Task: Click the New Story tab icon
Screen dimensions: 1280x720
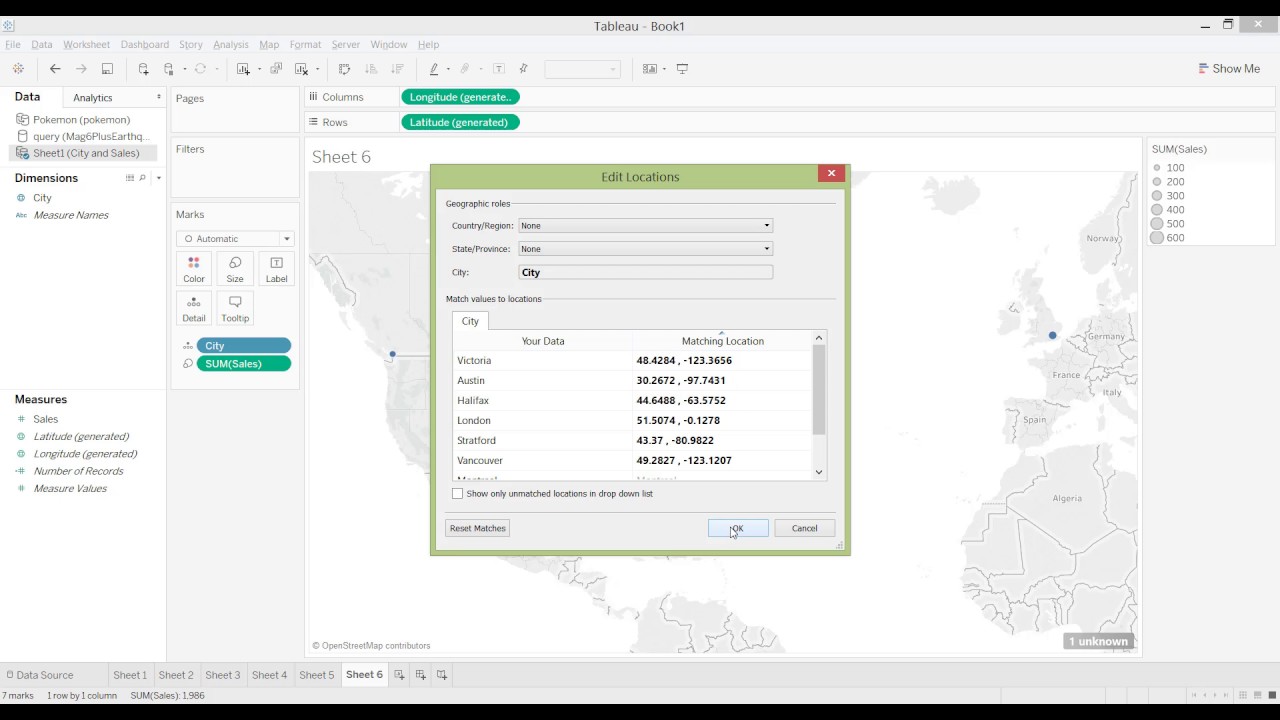Action: coord(442,675)
